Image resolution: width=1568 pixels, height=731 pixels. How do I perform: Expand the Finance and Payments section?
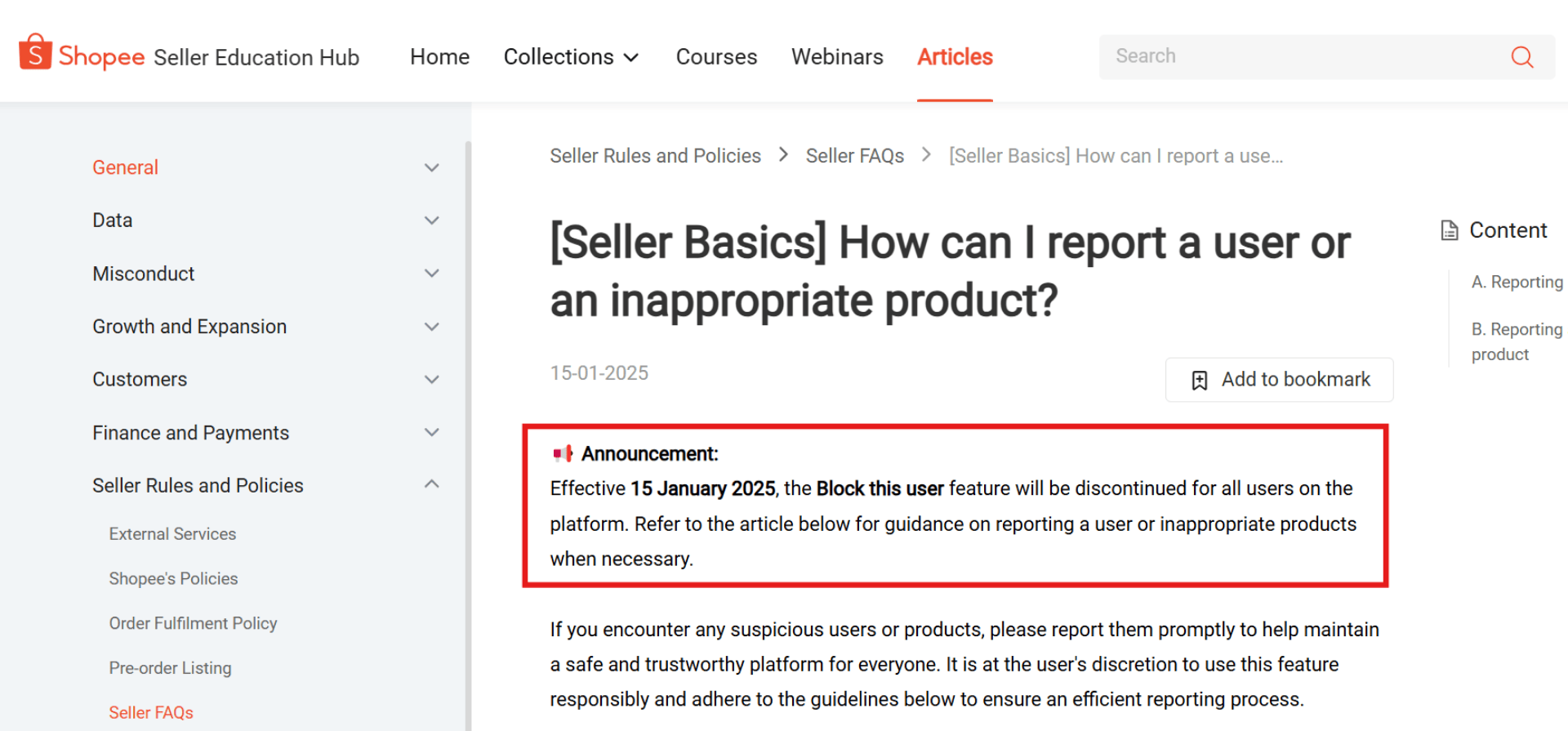click(431, 432)
